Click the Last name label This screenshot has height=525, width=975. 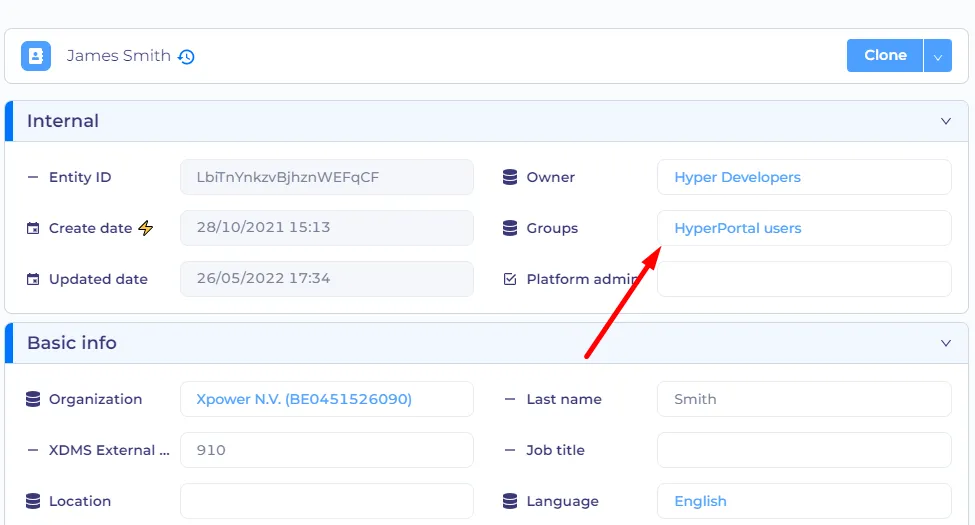(564, 399)
